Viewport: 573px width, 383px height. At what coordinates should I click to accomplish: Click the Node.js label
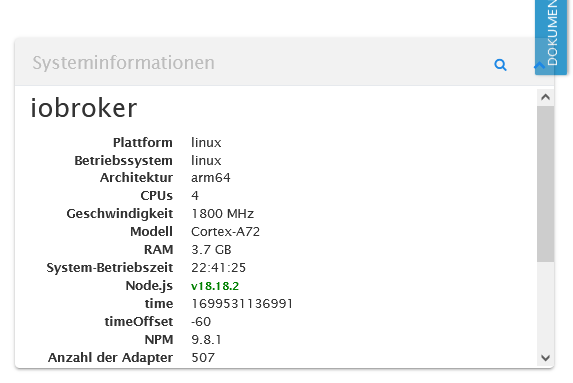click(x=149, y=285)
